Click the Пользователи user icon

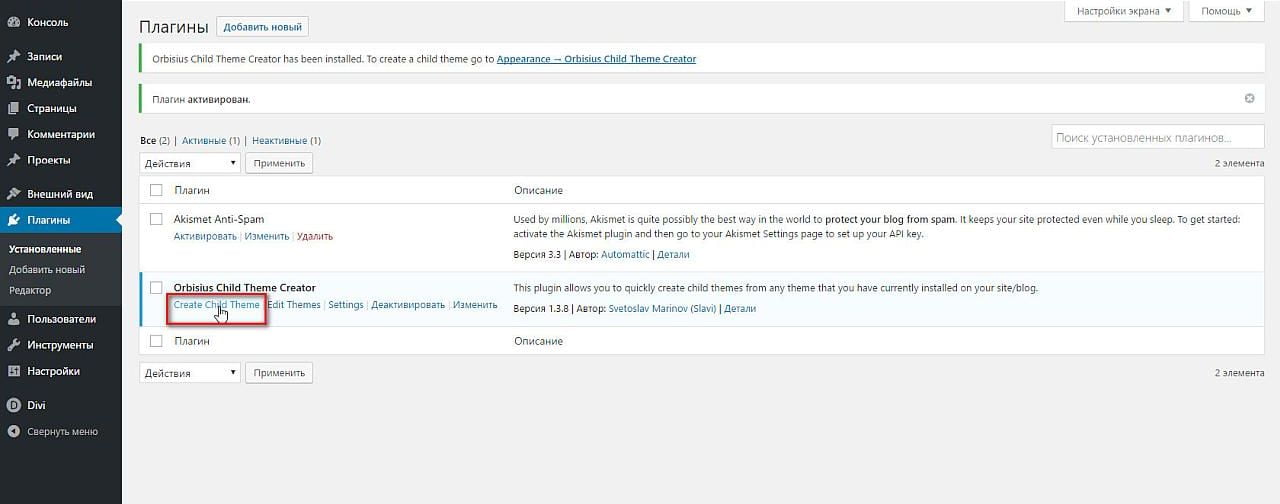14,319
